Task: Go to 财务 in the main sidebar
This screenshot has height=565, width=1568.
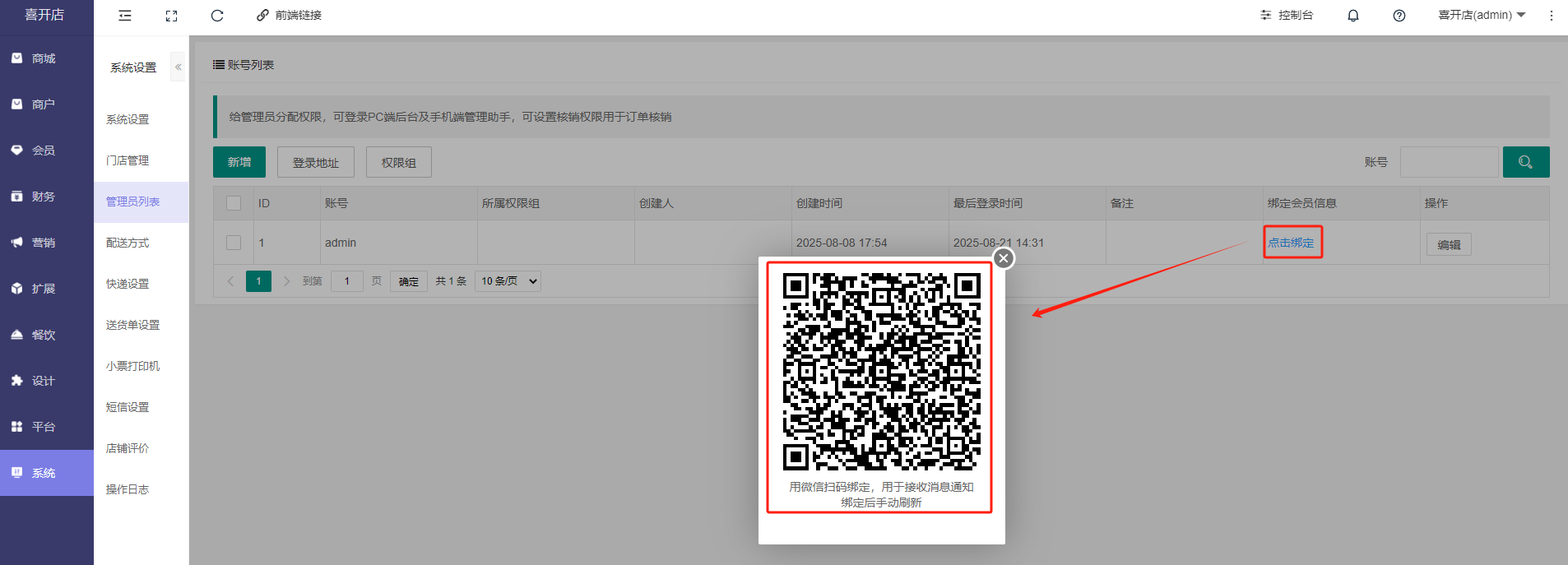Action: (x=47, y=197)
